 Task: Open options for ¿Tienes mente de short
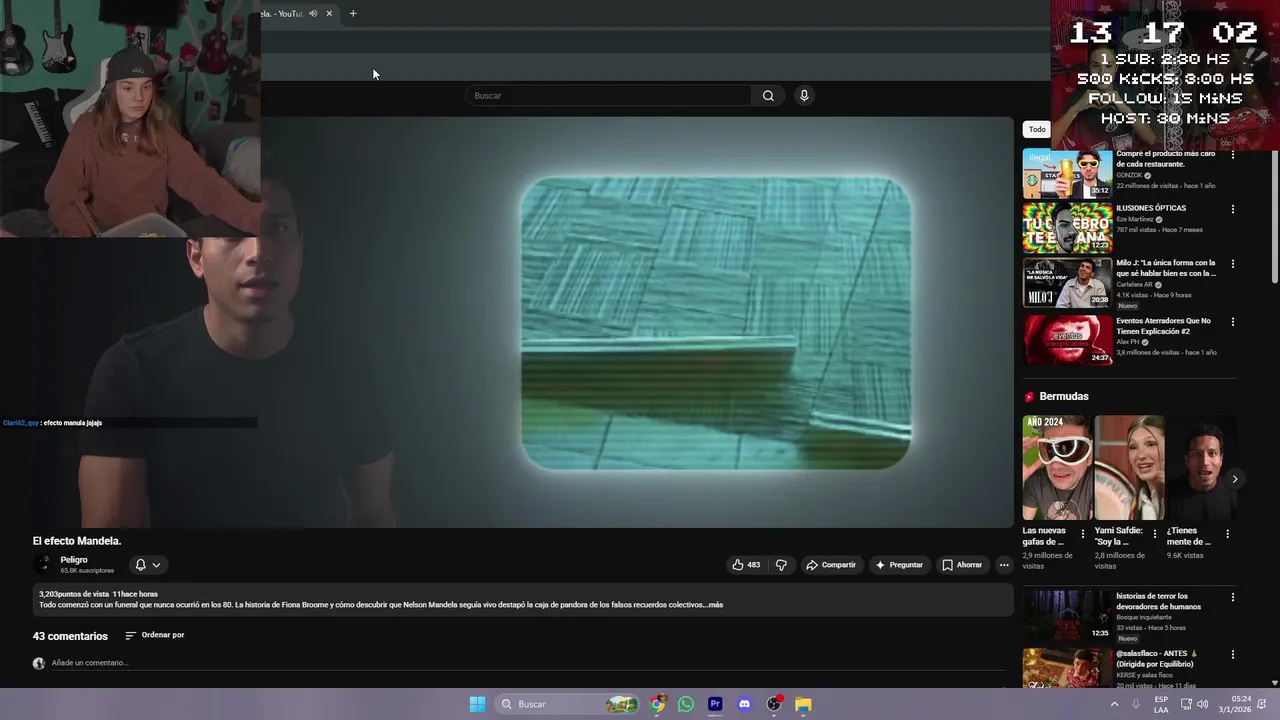pyautogui.click(x=1227, y=534)
